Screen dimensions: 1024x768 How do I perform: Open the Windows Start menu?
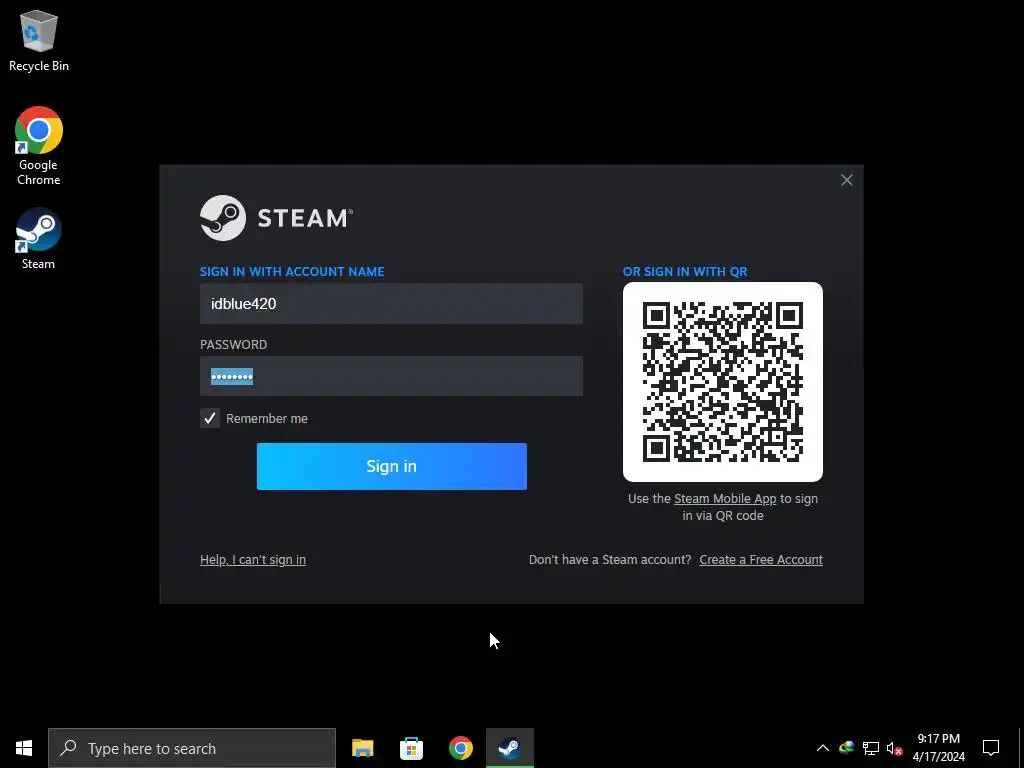point(24,748)
